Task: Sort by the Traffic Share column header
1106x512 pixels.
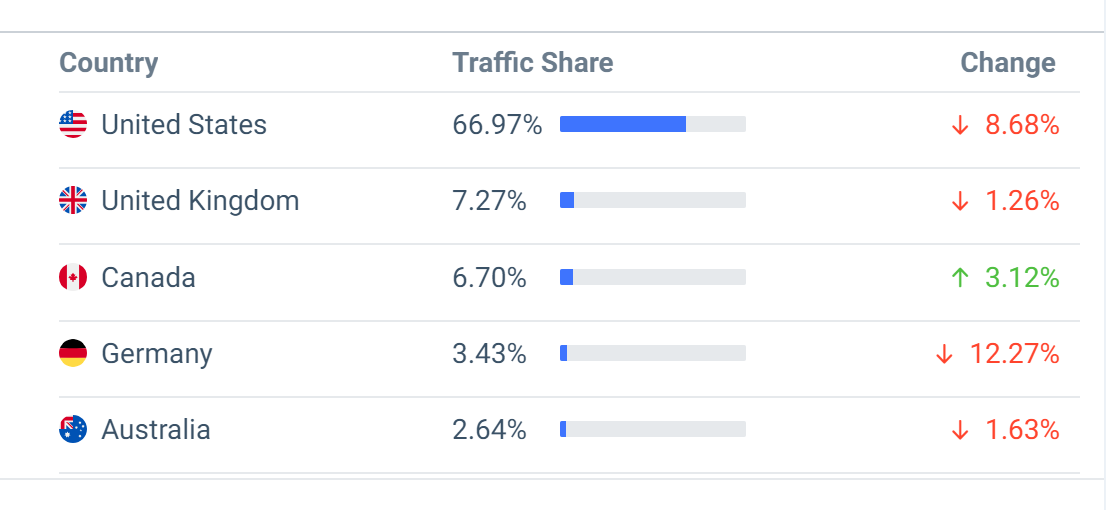Action: tap(532, 63)
